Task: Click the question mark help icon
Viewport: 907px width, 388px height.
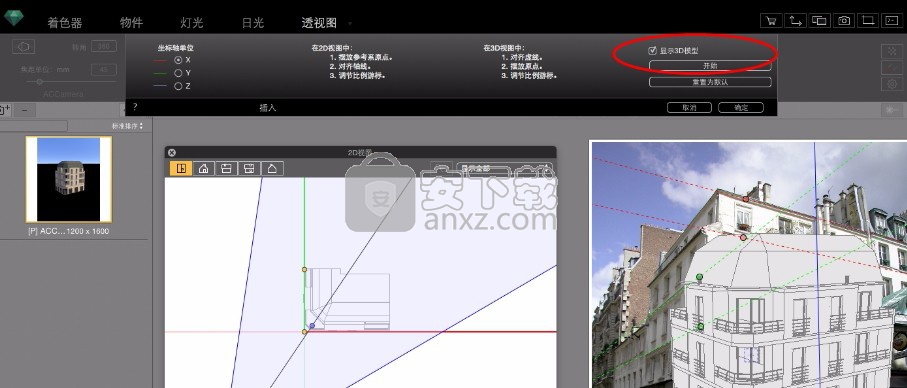Action: [135, 107]
